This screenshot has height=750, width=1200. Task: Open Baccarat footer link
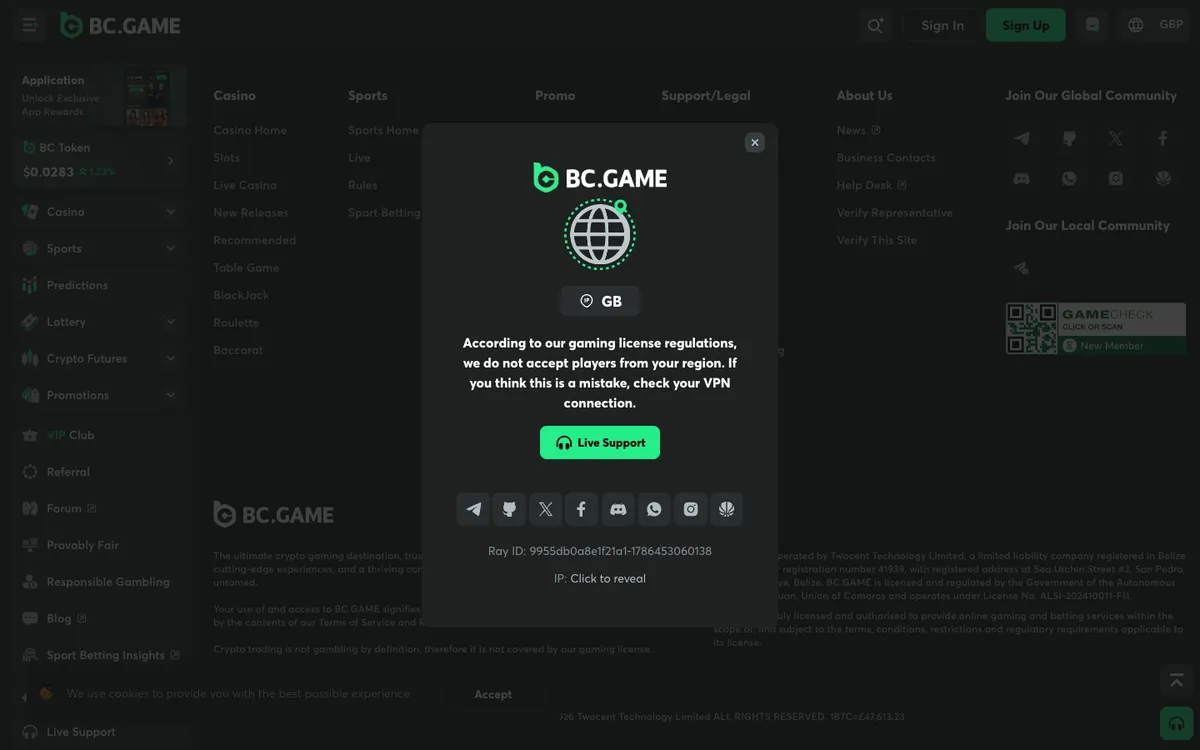pos(238,350)
